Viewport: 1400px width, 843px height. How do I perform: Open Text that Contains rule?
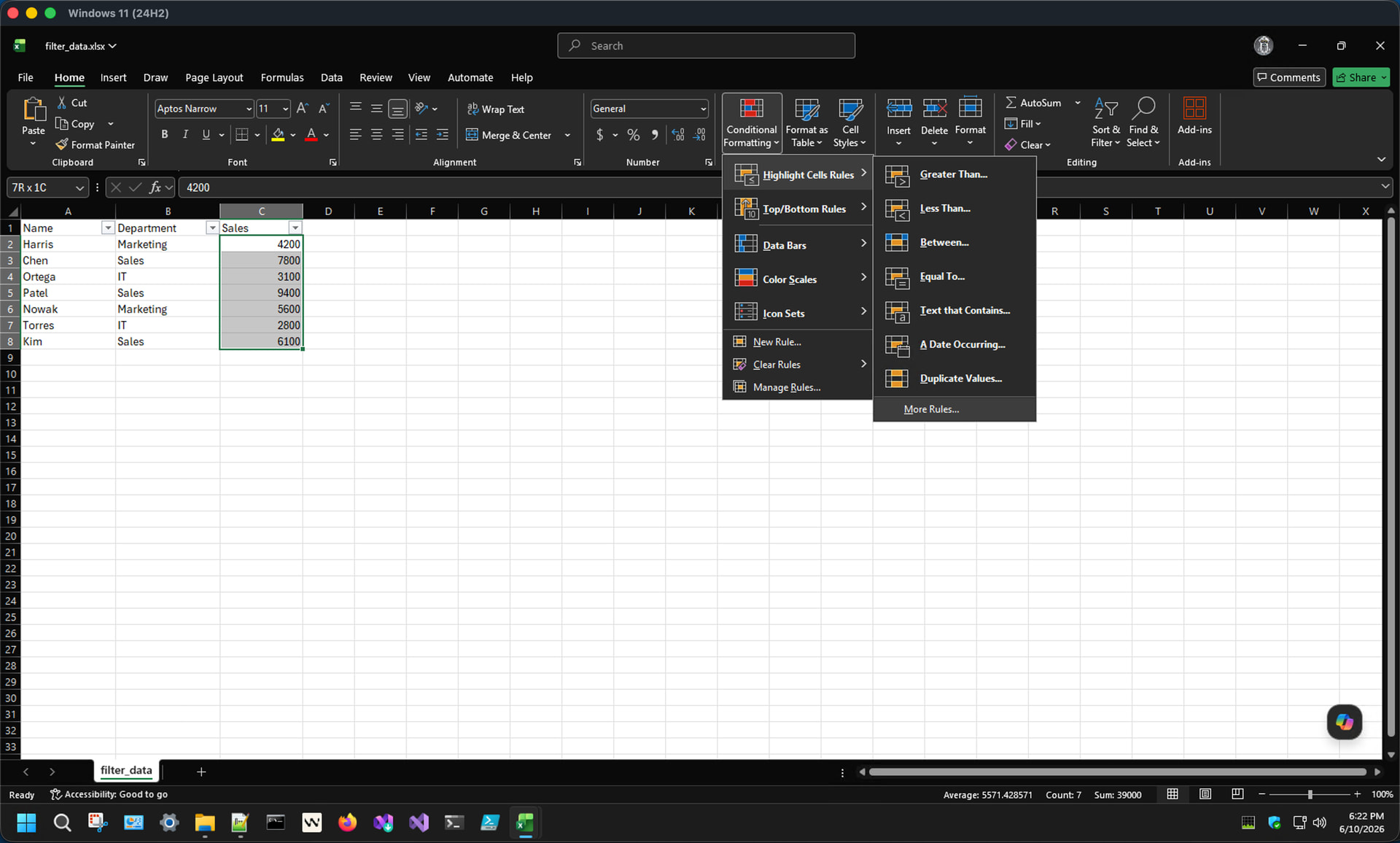tap(954, 311)
